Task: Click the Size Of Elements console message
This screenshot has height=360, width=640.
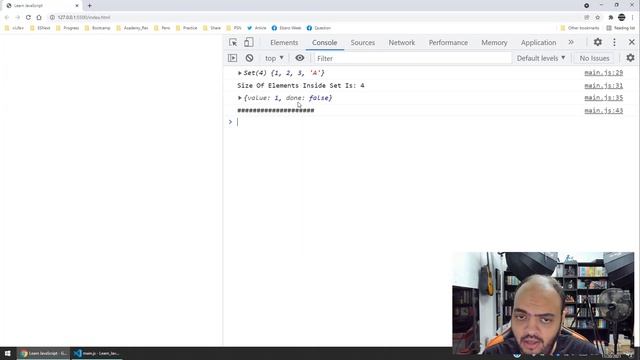Action: [x=301, y=85]
